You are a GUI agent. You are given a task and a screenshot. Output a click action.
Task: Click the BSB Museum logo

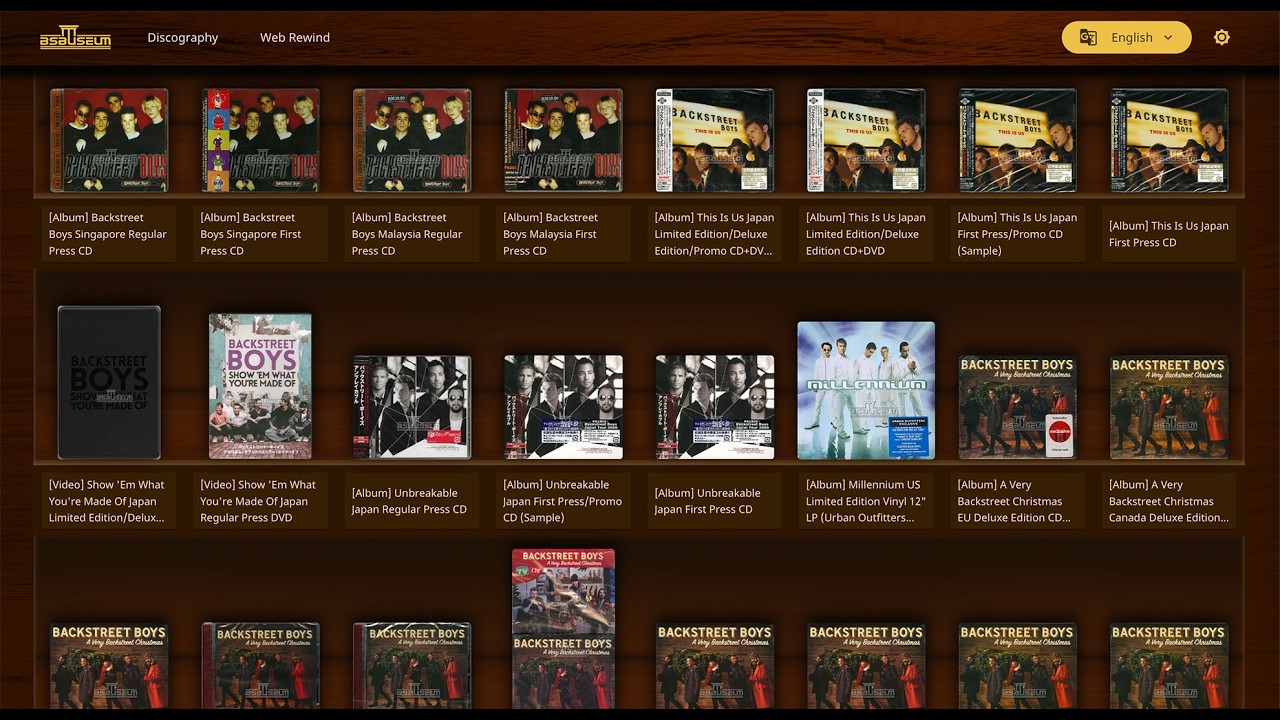(75, 37)
